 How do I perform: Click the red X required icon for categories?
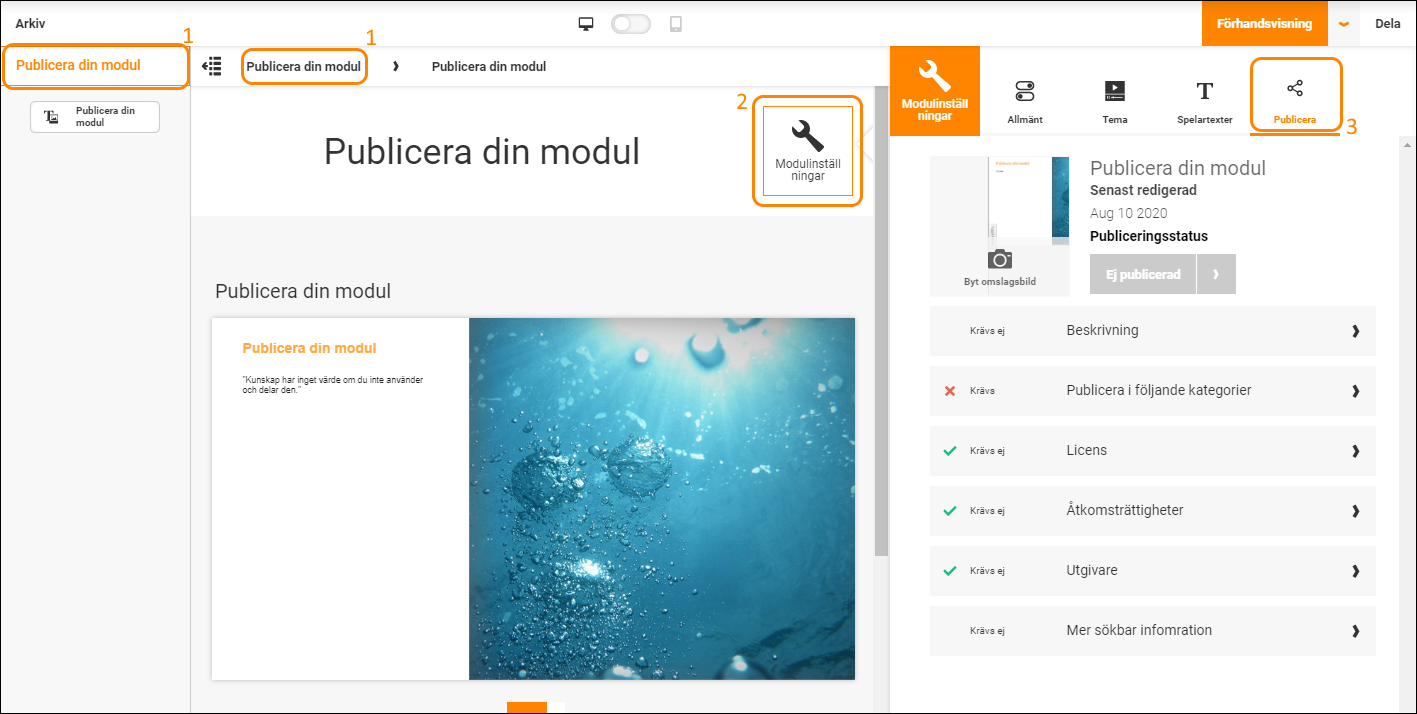950,391
